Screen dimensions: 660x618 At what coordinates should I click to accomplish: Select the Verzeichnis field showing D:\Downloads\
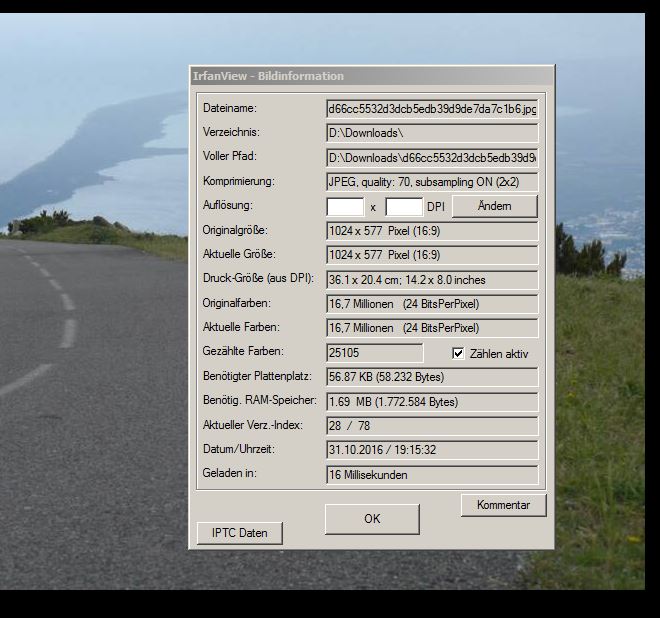[x=432, y=133]
